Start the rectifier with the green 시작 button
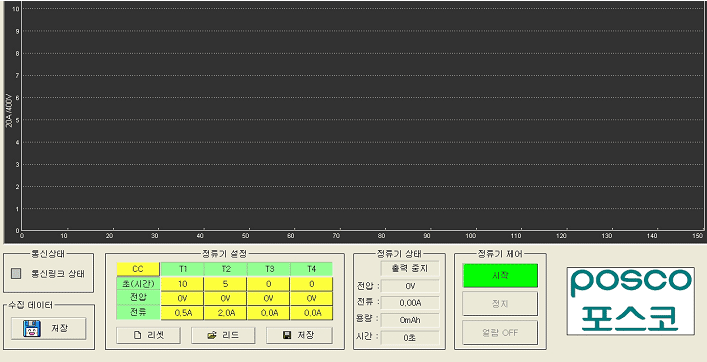The image size is (707, 362). click(500, 275)
